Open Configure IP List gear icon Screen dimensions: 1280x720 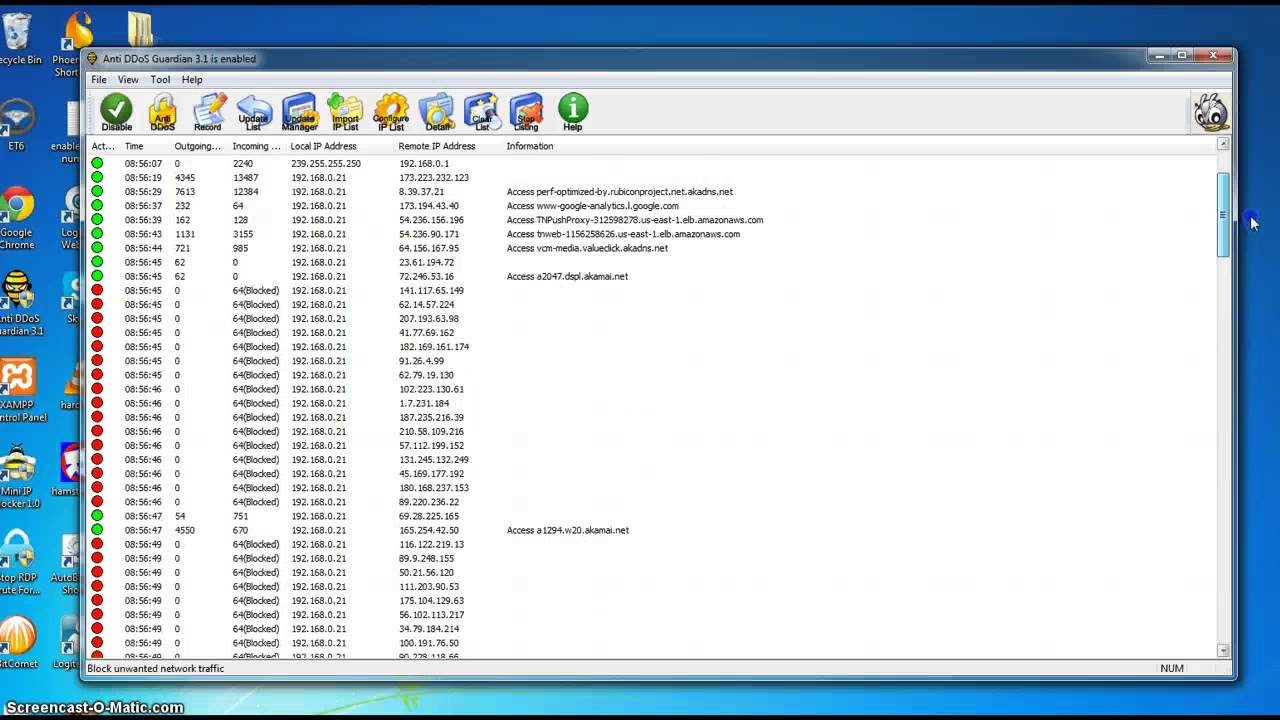coord(391,112)
